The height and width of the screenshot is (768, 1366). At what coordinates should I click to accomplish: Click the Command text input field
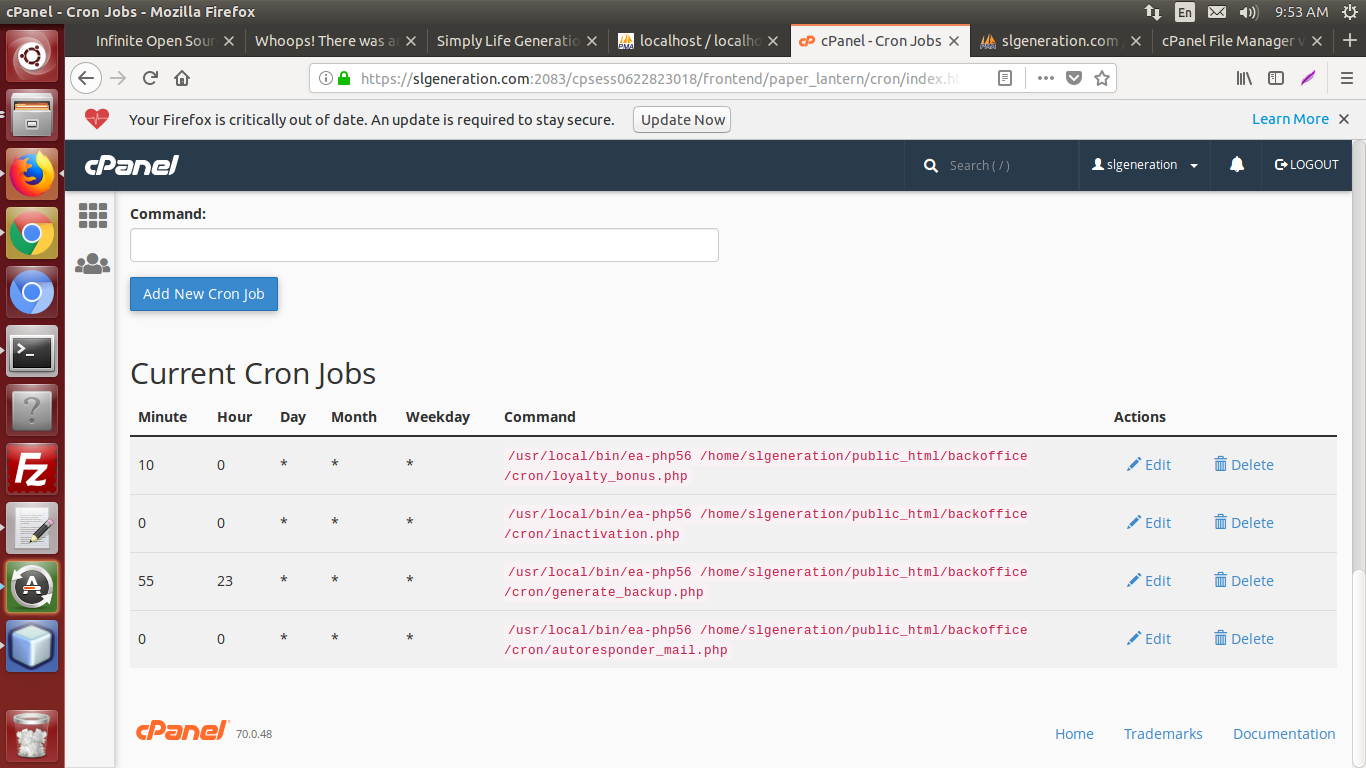pyautogui.click(x=424, y=245)
